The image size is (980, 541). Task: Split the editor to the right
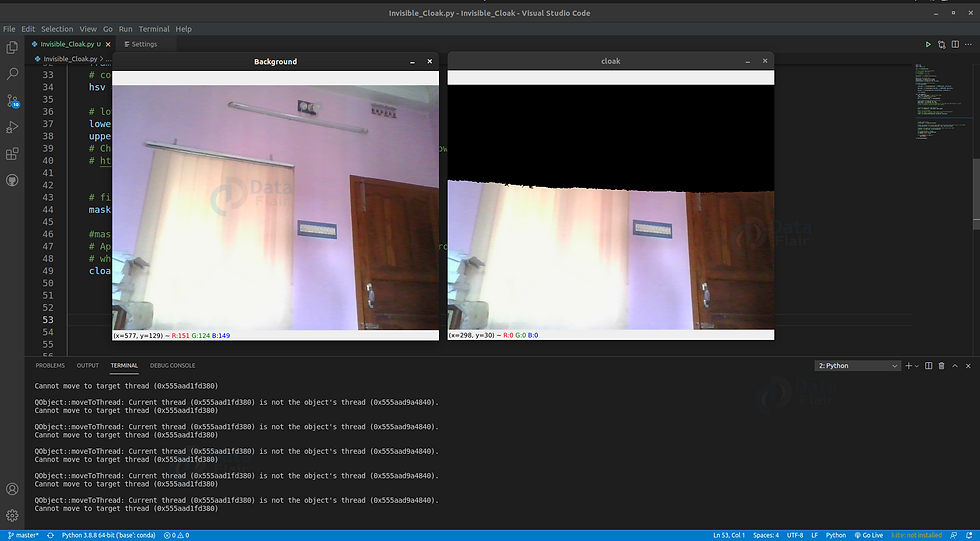(x=955, y=44)
